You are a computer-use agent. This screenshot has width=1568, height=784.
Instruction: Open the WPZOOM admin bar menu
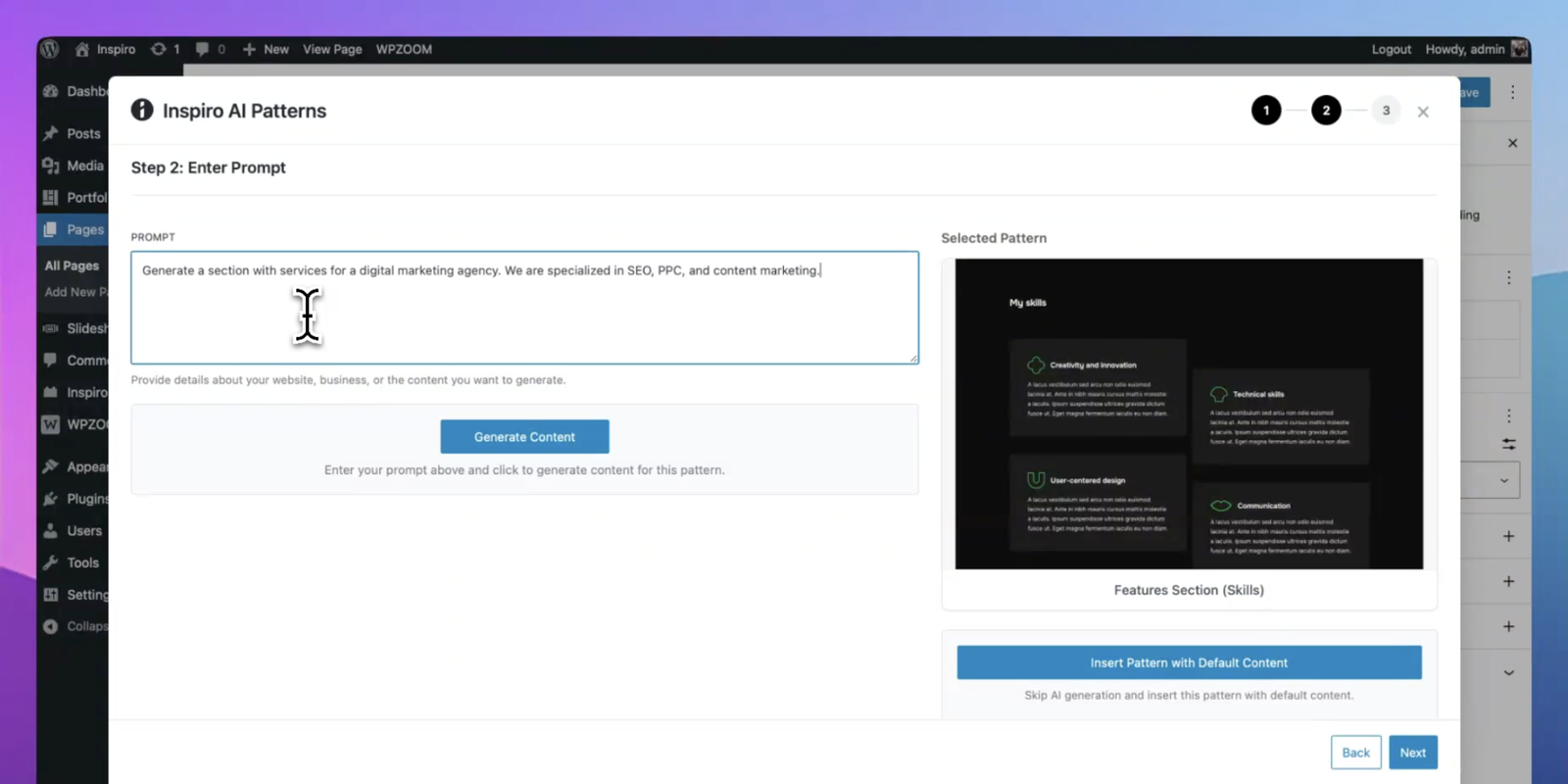pyautogui.click(x=404, y=49)
